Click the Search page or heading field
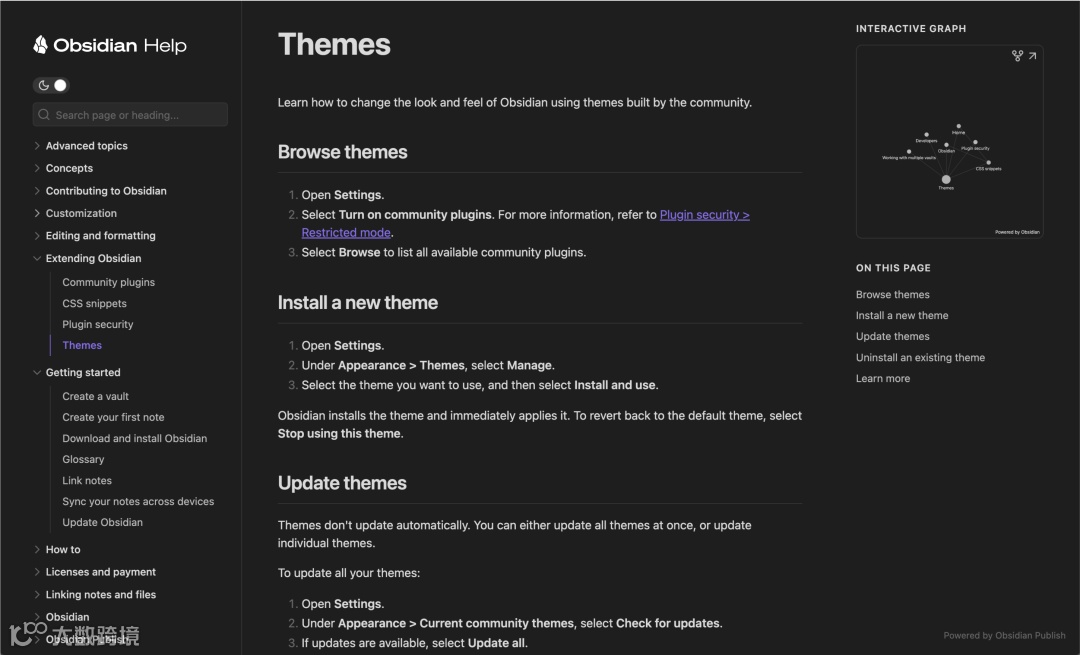 (130, 114)
